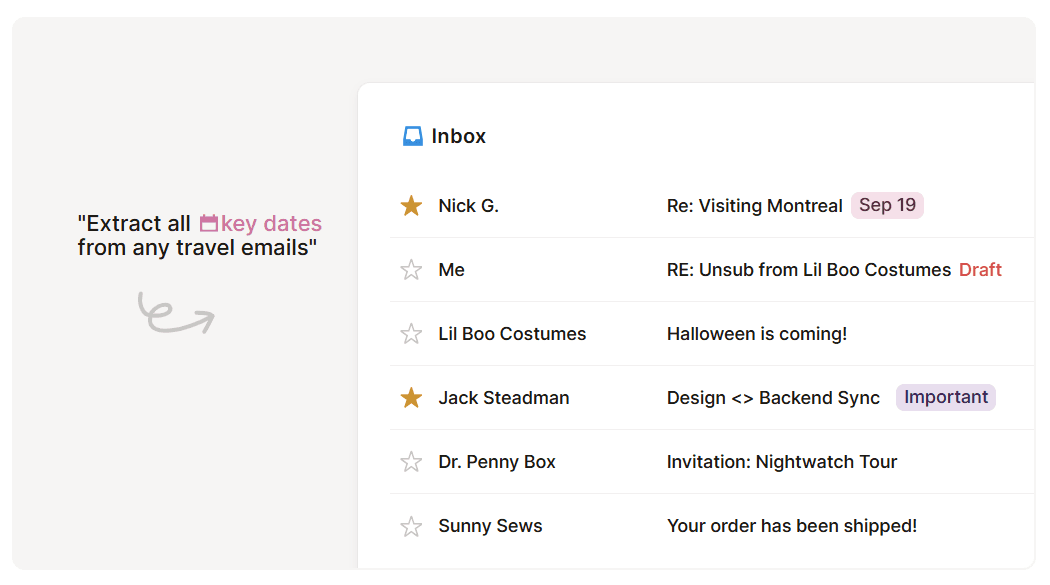The height and width of the screenshot is (585, 1050).
Task: Open the "Design <> Backend Sync" email
Action: [x=772, y=397]
